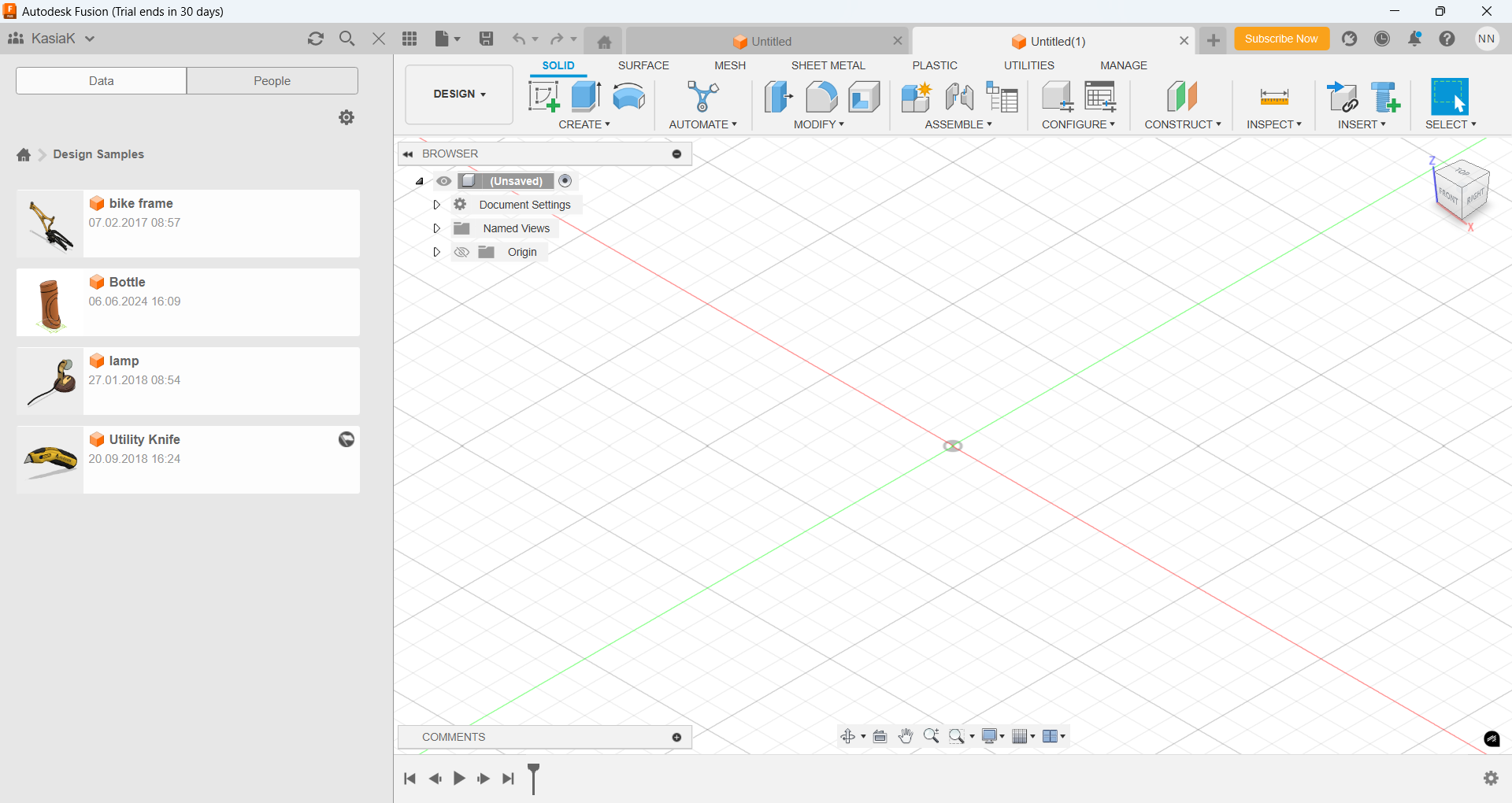Click the Subscribe Now button

1281,39
